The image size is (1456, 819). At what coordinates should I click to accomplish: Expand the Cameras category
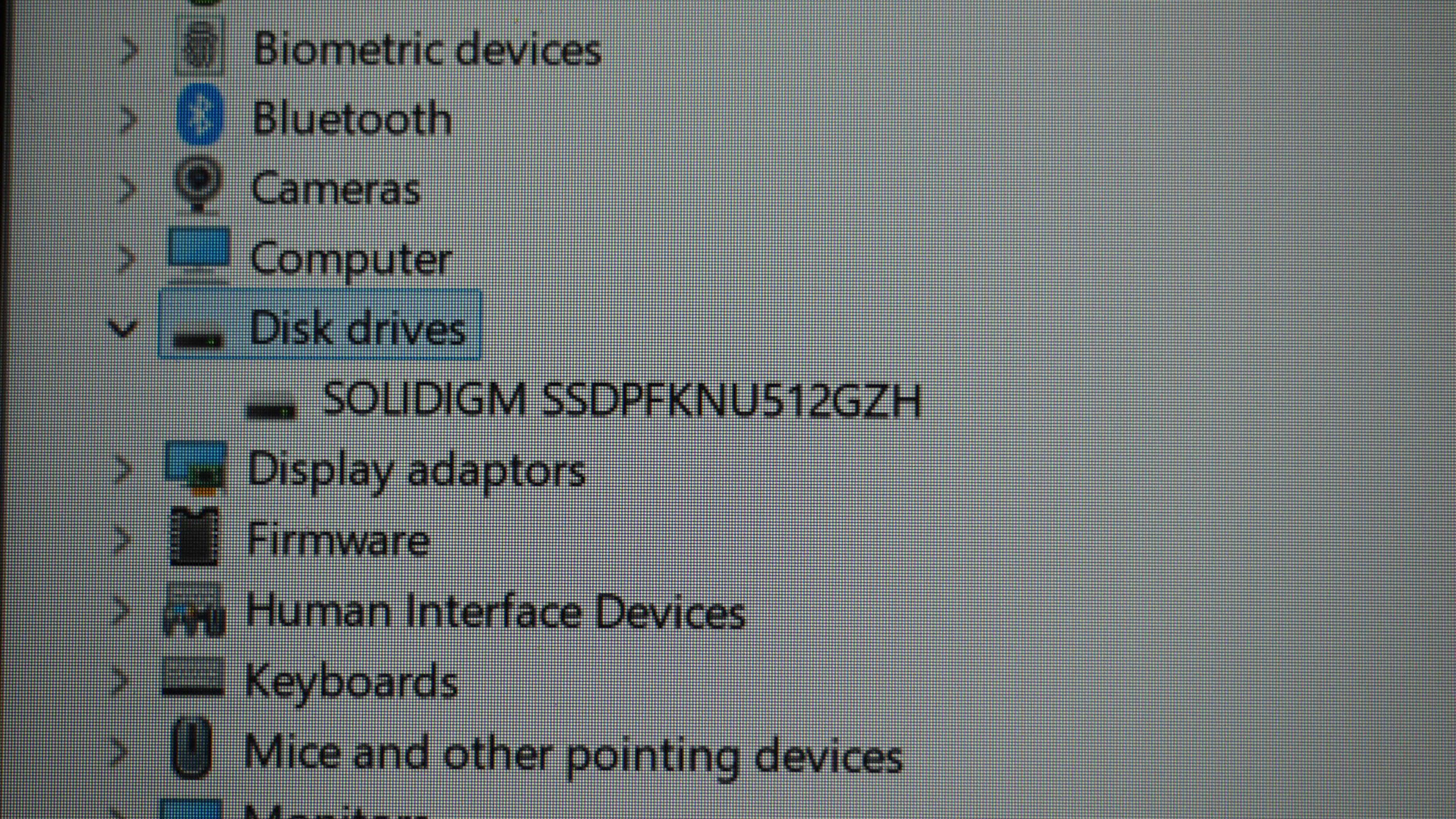pyautogui.click(x=126, y=189)
